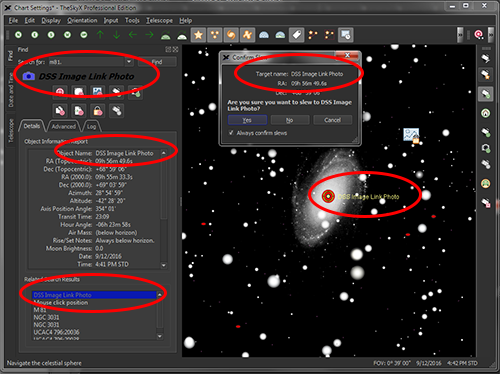Click the green up arrow toolbar icon
Viewport: 500px width, 374px height.
[100, 35]
